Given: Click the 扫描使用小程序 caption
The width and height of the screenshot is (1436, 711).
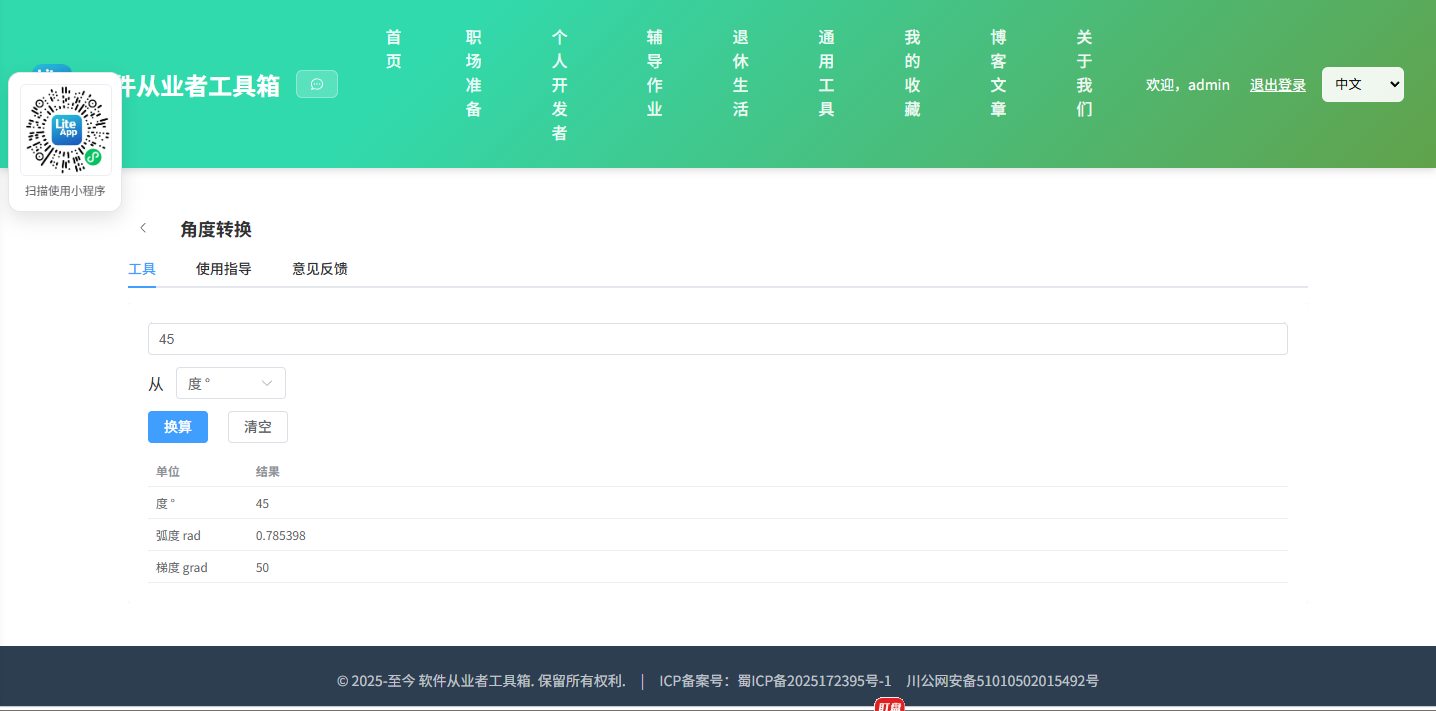Looking at the screenshot, I should pyautogui.click(x=65, y=191).
